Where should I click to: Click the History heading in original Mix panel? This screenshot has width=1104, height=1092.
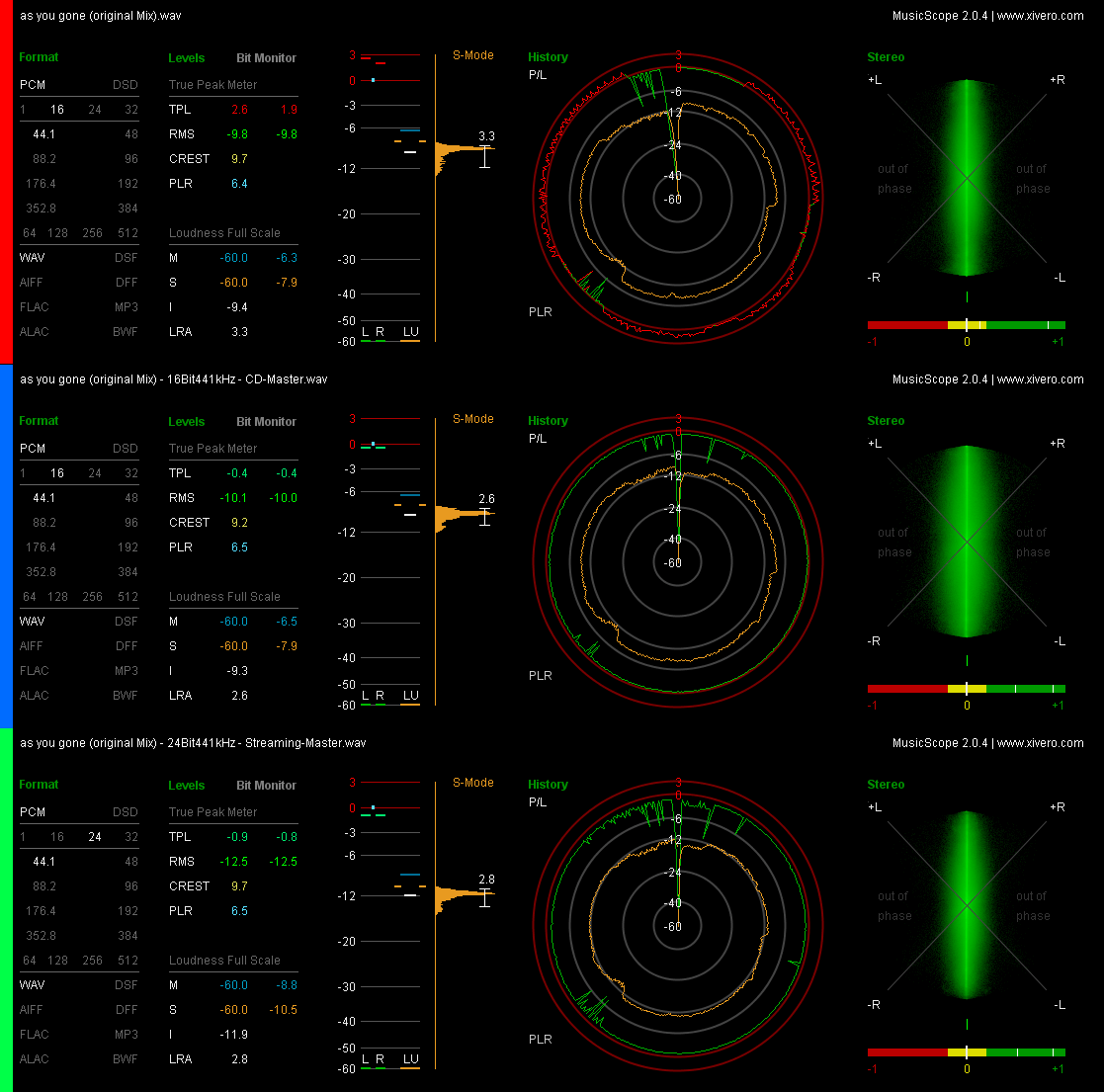548,57
